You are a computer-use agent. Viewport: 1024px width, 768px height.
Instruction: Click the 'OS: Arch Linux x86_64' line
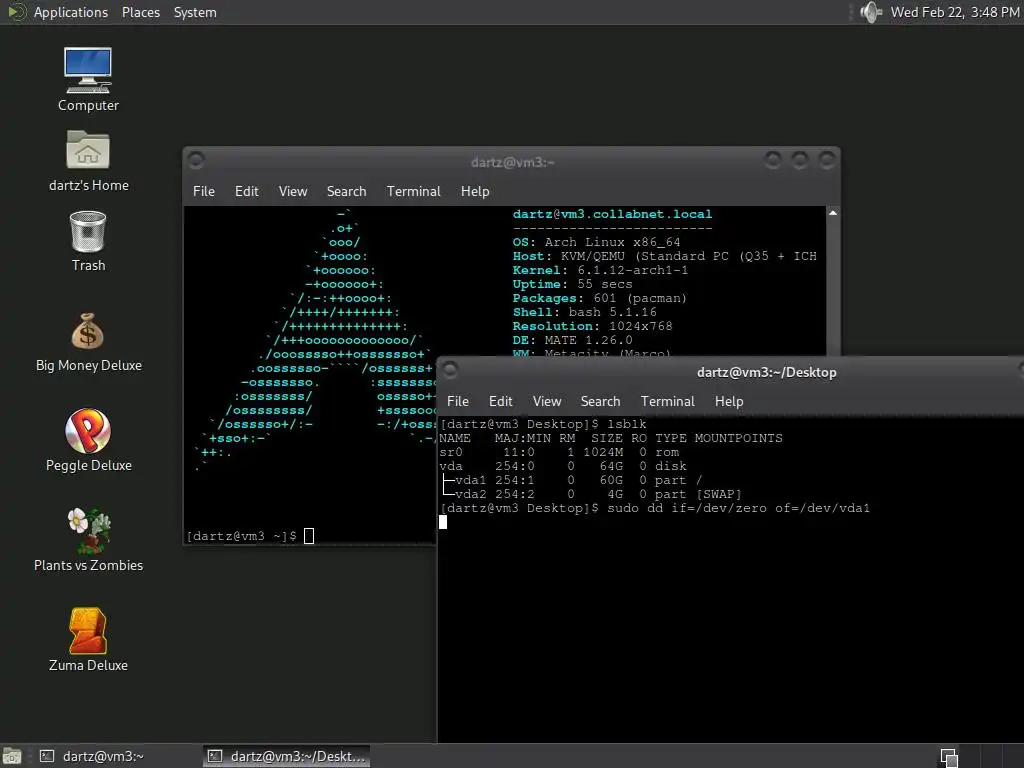pos(596,242)
